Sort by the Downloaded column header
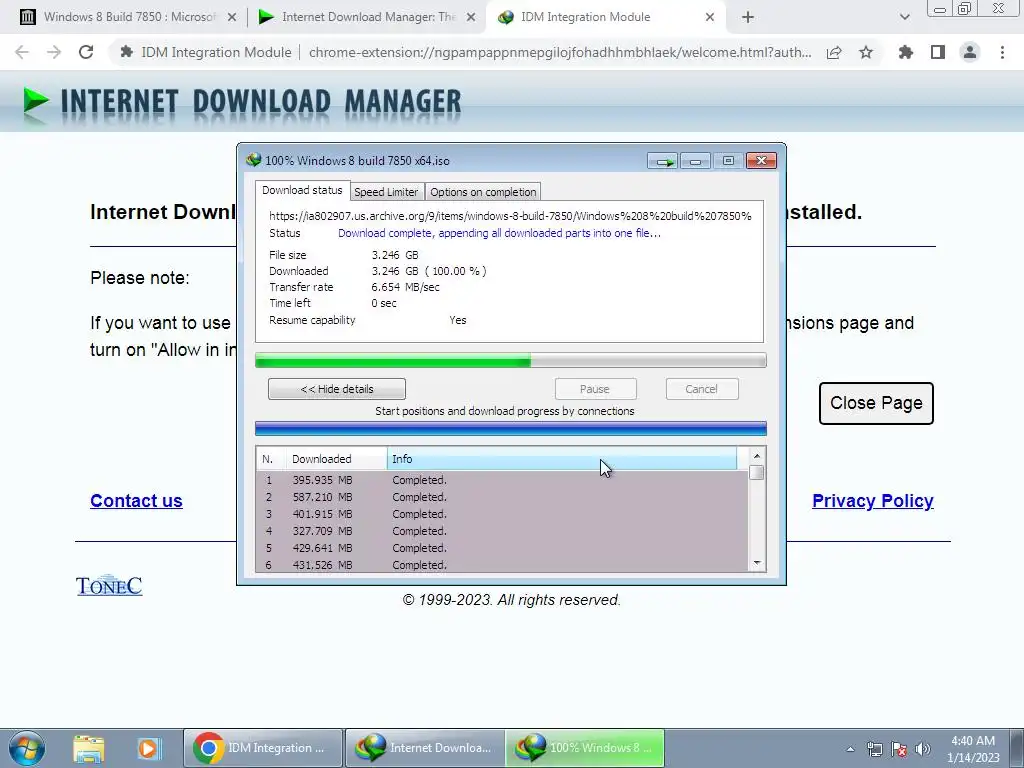The width and height of the screenshot is (1024, 768). pyautogui.click(x=336, y=459)
